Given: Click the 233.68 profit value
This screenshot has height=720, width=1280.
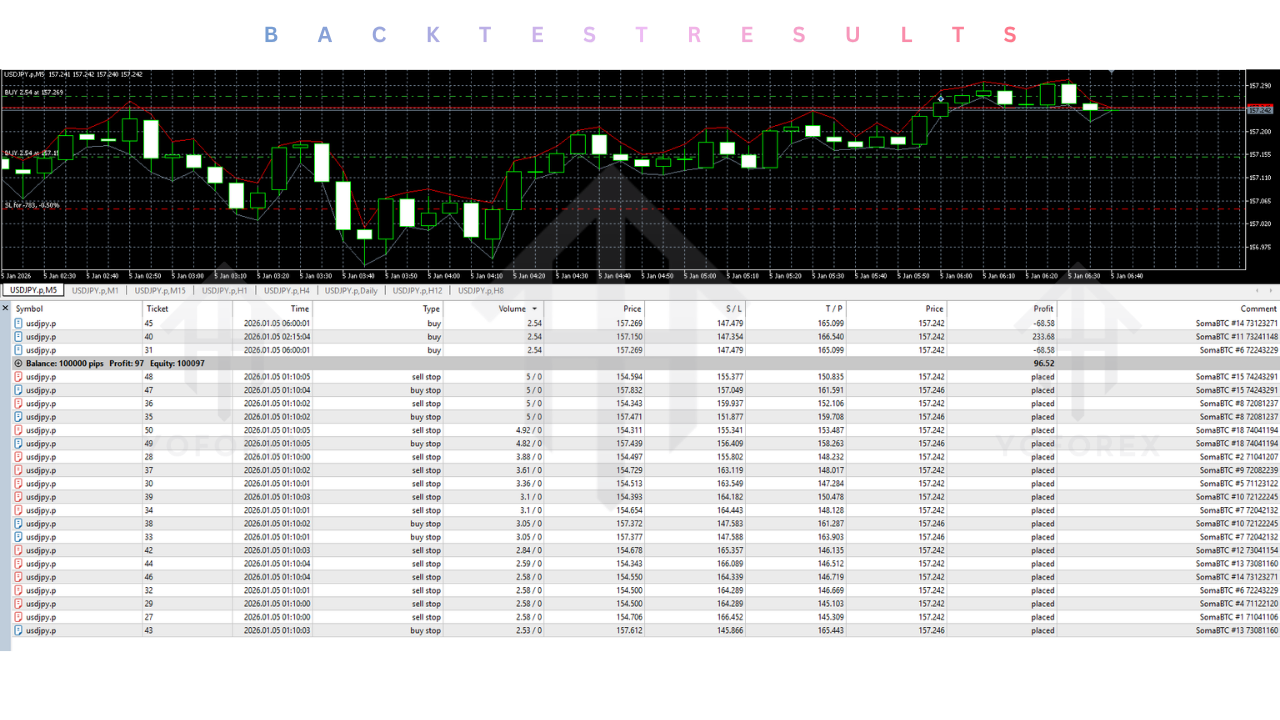Looking at the screenshot, I should [x=1042, y=337].
